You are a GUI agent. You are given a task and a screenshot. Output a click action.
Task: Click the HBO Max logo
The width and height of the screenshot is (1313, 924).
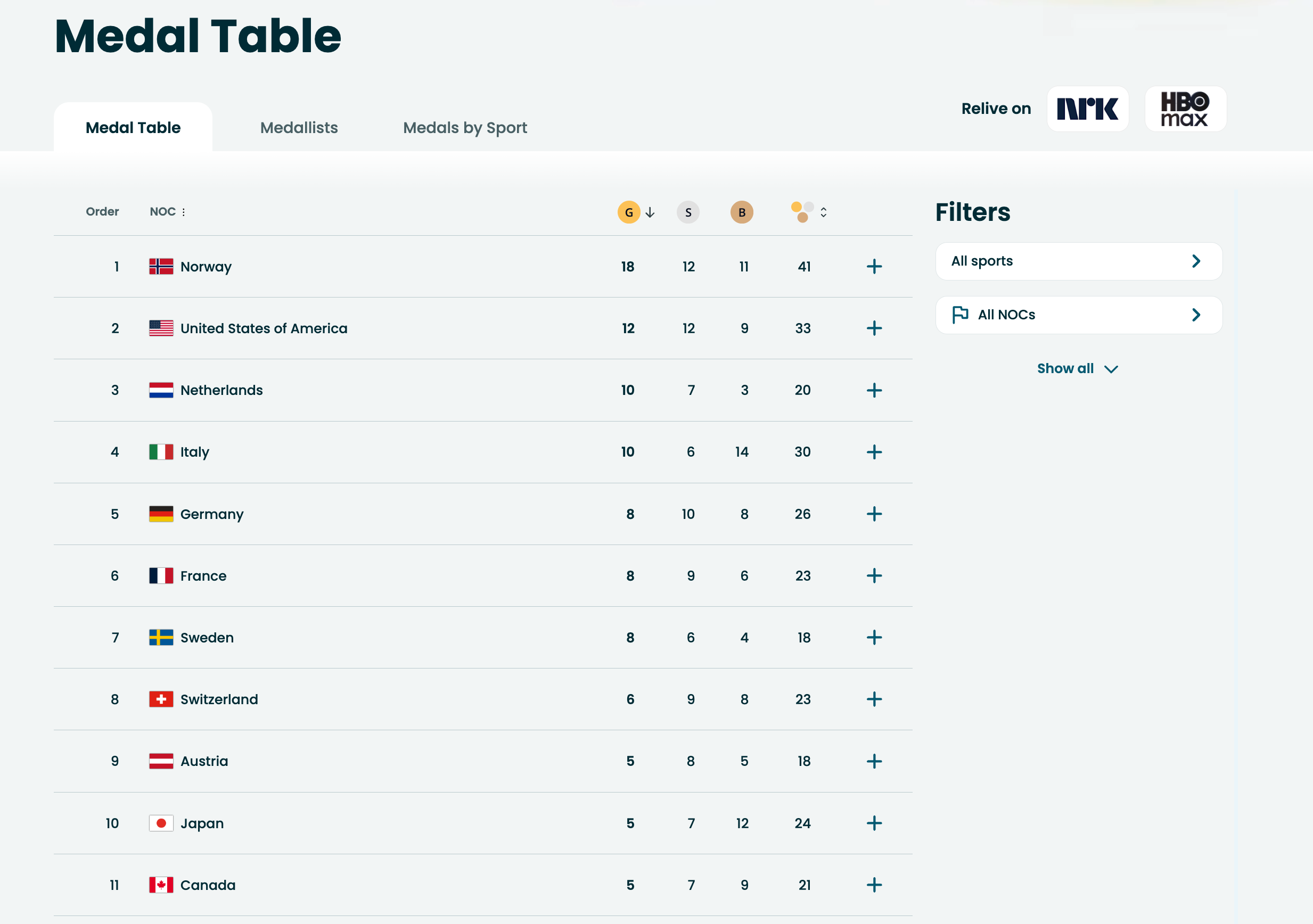tap(1185, 109)
